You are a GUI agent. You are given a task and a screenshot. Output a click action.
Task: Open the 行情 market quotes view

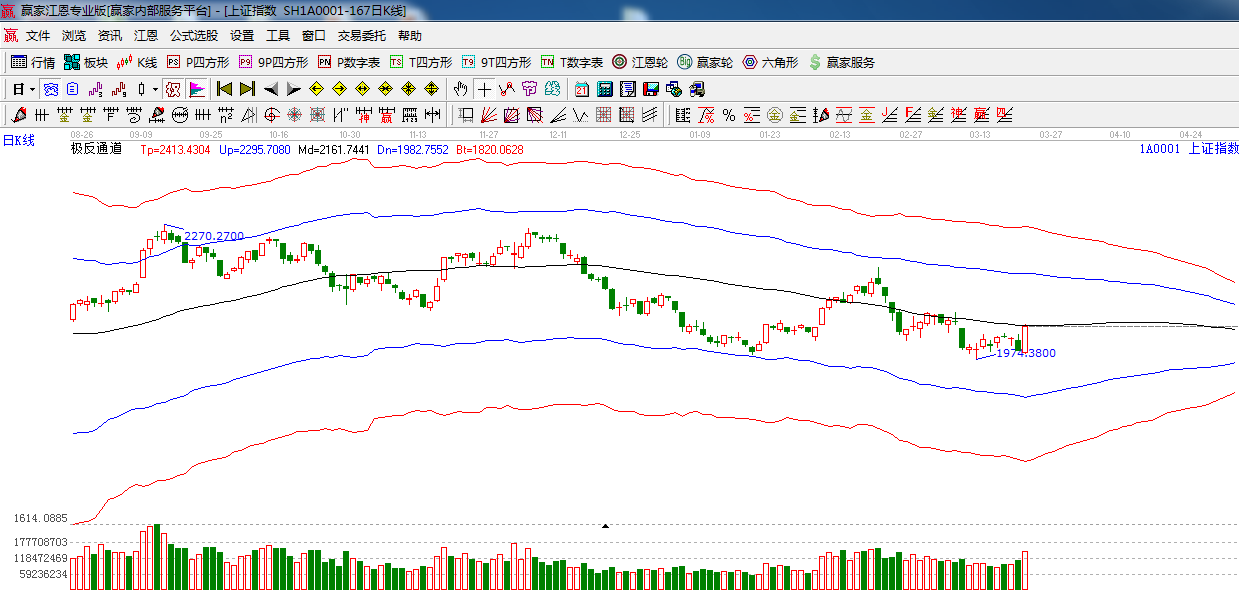(x=33, y=62)
